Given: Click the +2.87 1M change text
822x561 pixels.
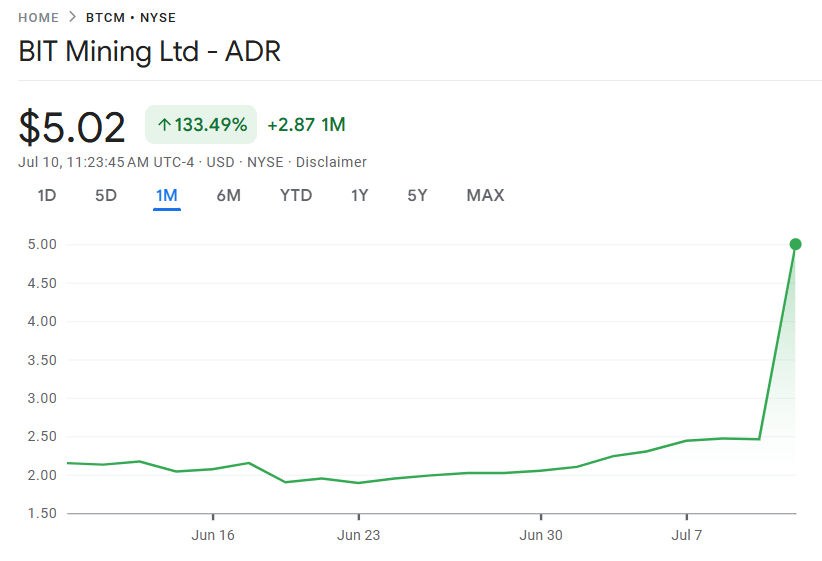Looking at the screenshot, I should [307, 125].
